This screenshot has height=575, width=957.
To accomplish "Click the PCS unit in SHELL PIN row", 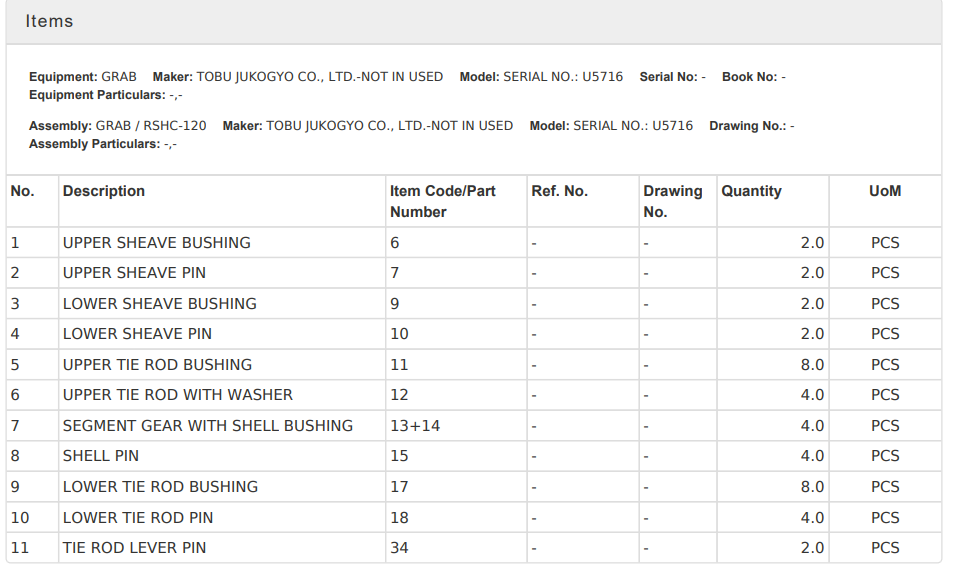I will (884, 456).
